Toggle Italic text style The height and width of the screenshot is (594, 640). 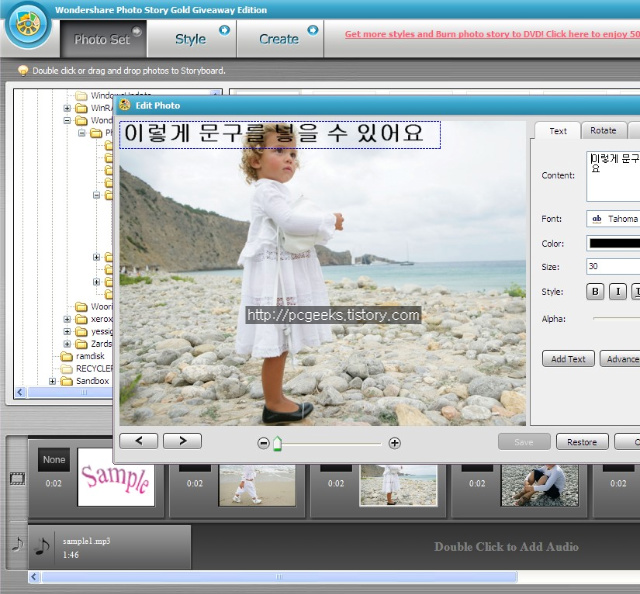pos(618,291)
